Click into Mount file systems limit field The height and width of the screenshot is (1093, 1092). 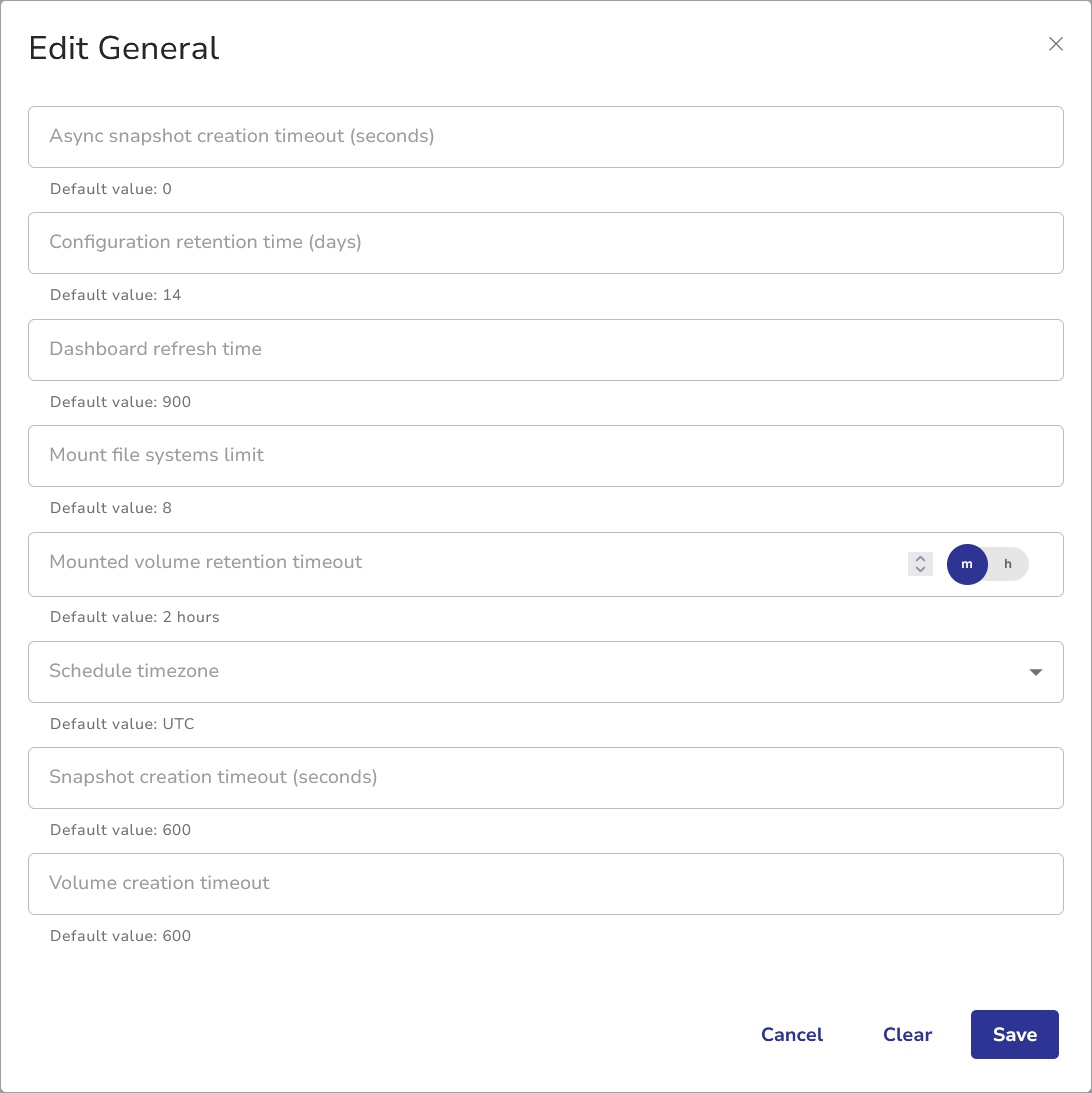point(545,456)
